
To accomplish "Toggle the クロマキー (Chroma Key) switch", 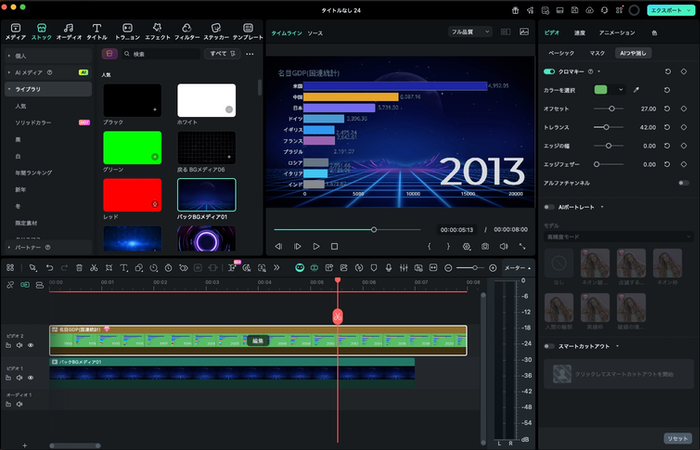I will point(549,72).
